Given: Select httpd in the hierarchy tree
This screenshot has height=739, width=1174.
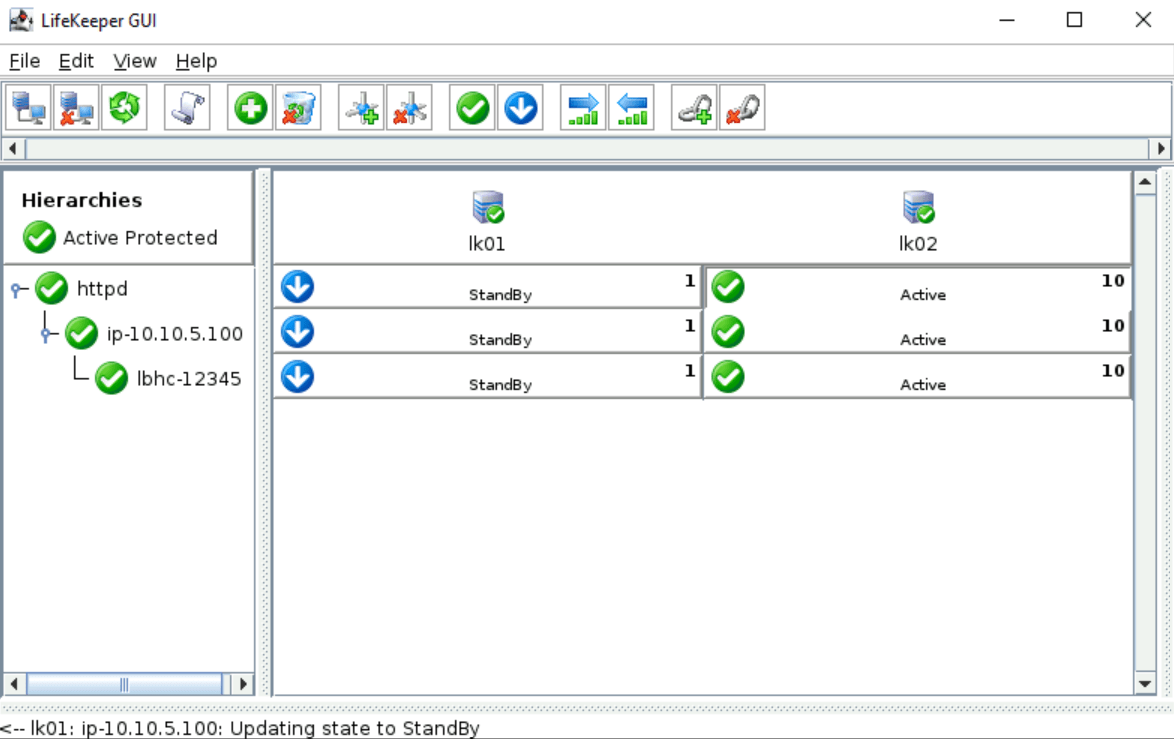Looking at the screenshot, I should [102, 289].
